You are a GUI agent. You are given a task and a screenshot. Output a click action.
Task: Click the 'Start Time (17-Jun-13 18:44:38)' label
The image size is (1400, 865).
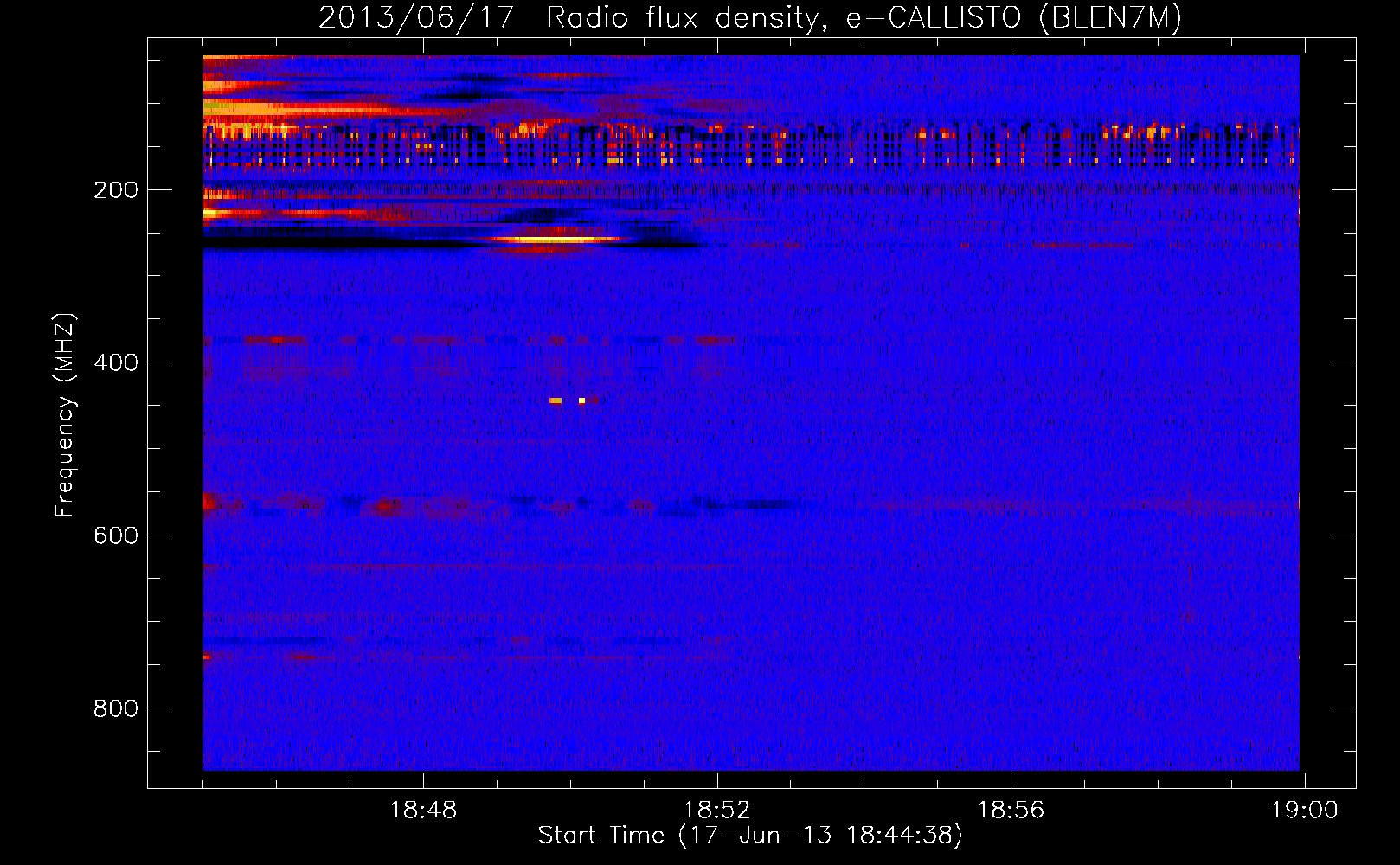coord(750,836)
